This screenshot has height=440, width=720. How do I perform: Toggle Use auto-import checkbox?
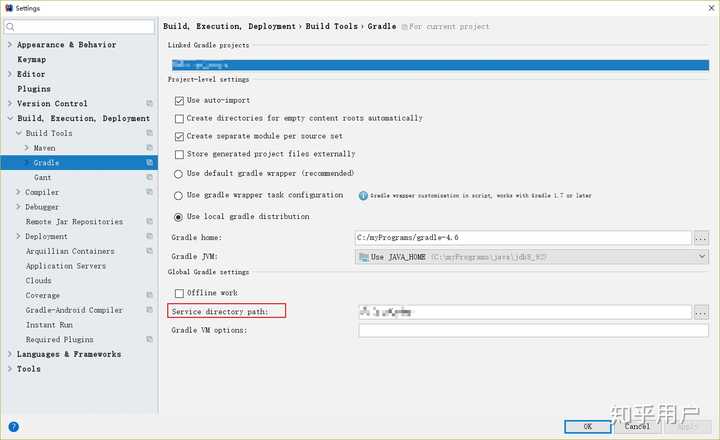(179, 101)
